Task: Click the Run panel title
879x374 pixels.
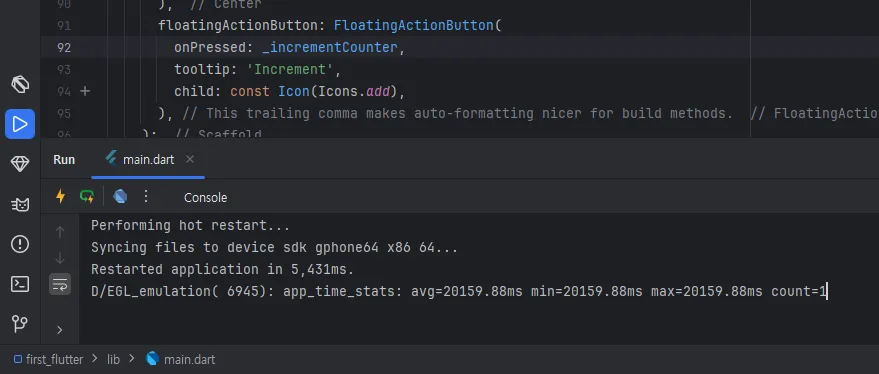Action: pos(64,159)
